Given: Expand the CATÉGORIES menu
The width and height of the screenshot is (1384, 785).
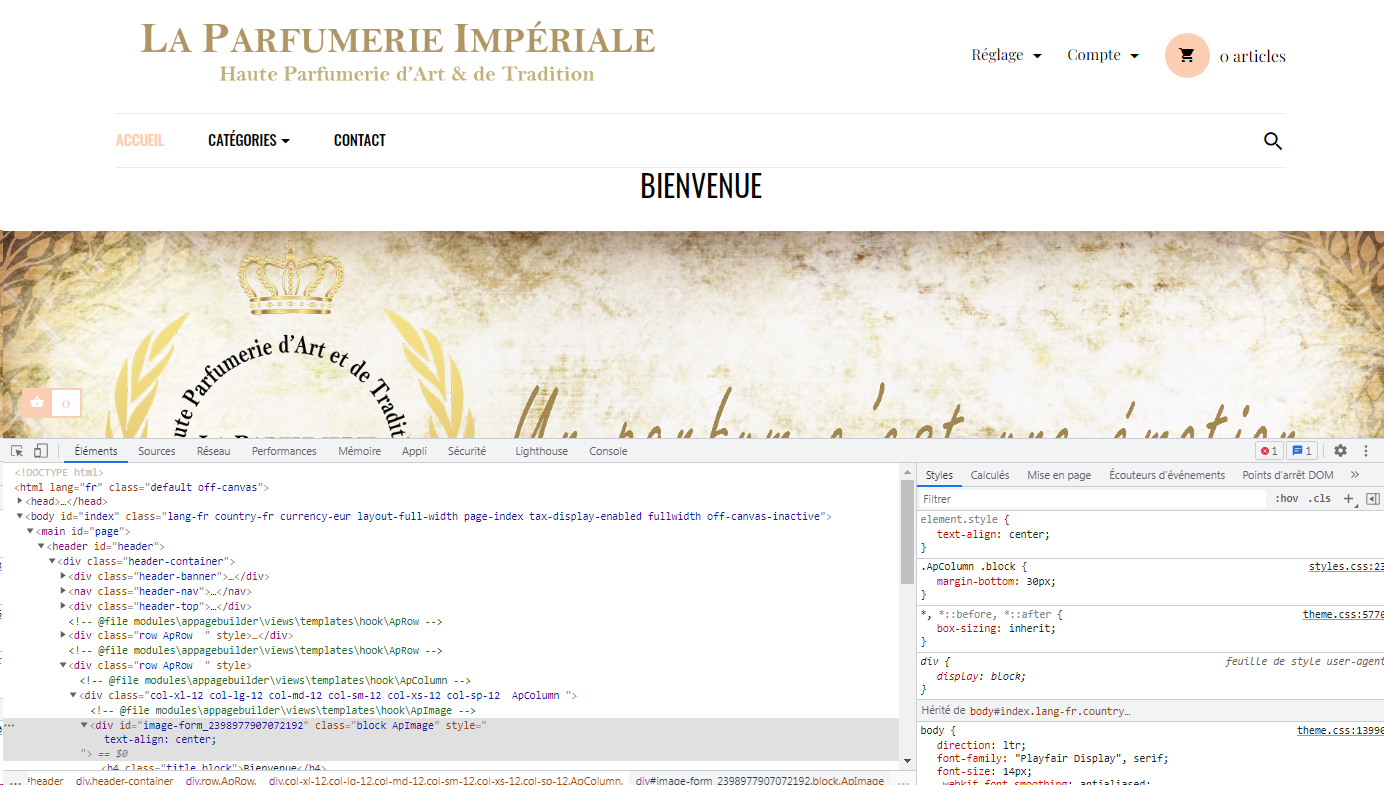Looking at the screenshot, I should (249, 140).
